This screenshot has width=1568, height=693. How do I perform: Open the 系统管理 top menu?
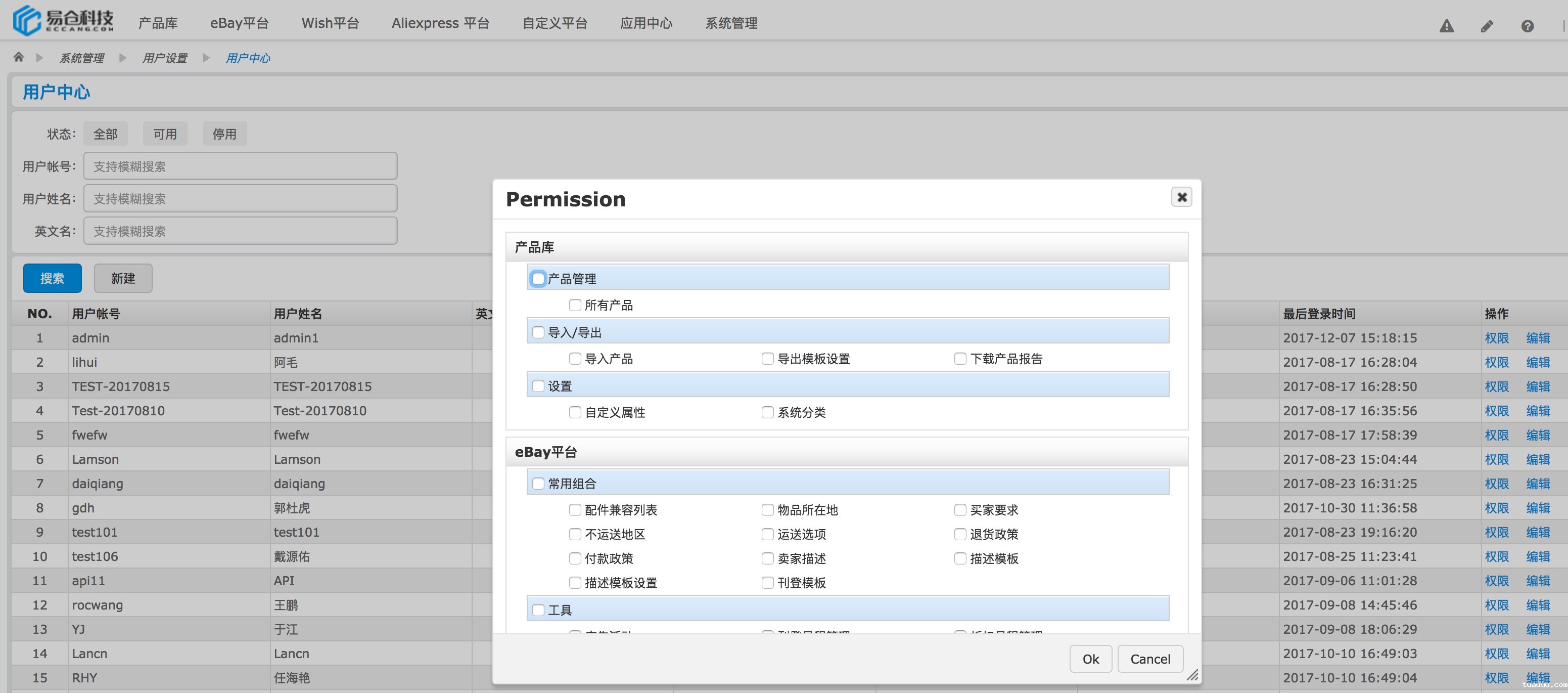730,23
